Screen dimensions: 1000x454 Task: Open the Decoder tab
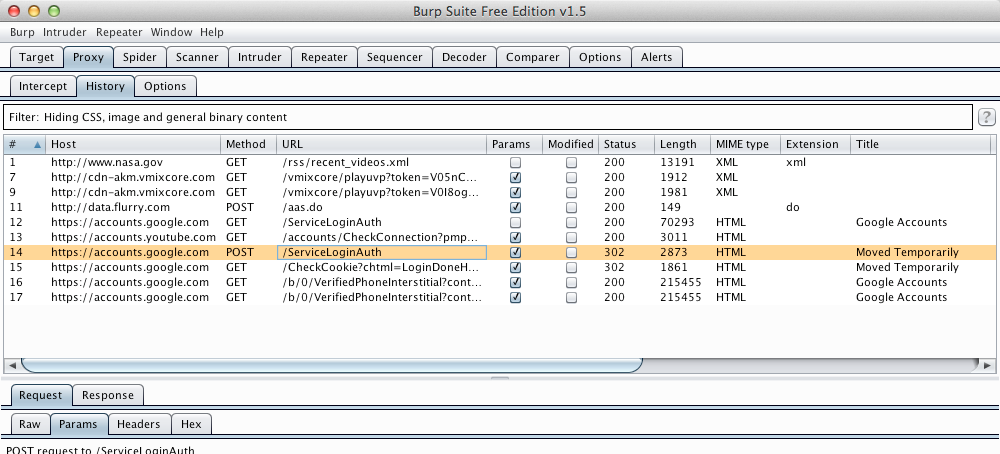pos(463,57)
